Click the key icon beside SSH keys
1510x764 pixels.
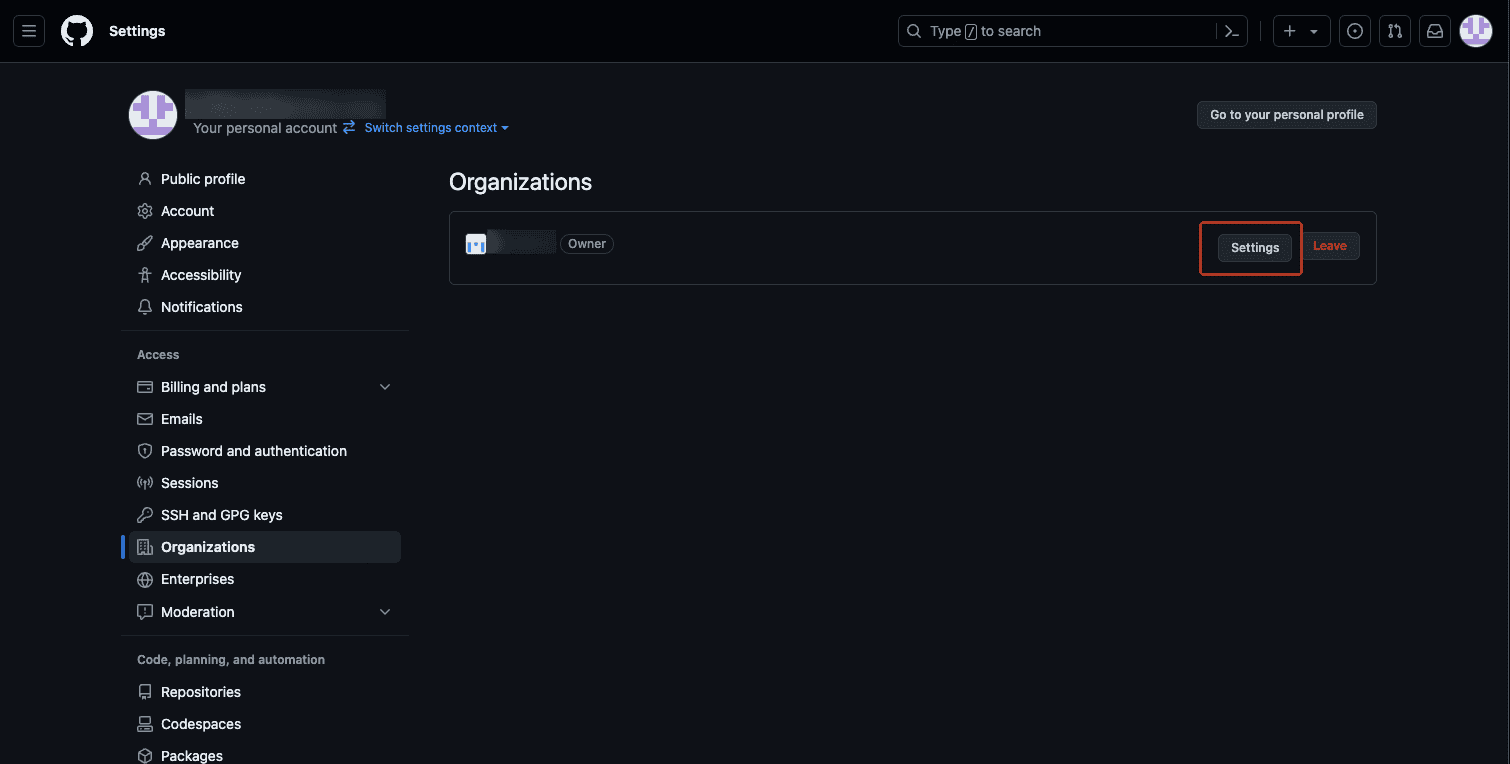click(x=145, y=515)
